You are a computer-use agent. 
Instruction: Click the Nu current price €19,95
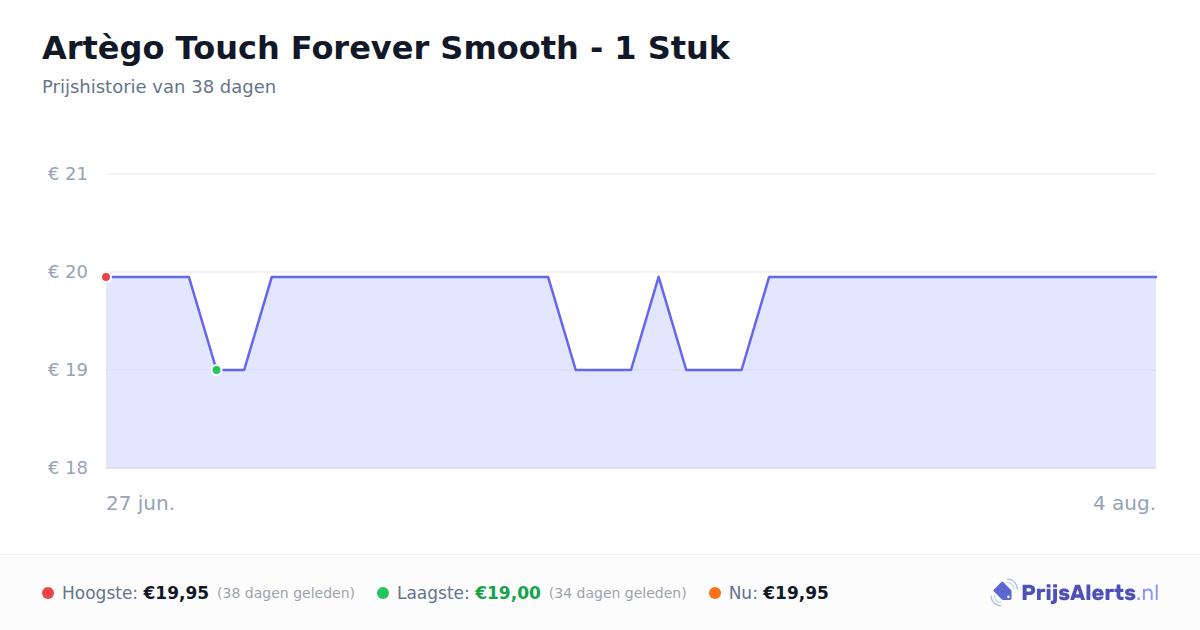(x=796, y=593)
